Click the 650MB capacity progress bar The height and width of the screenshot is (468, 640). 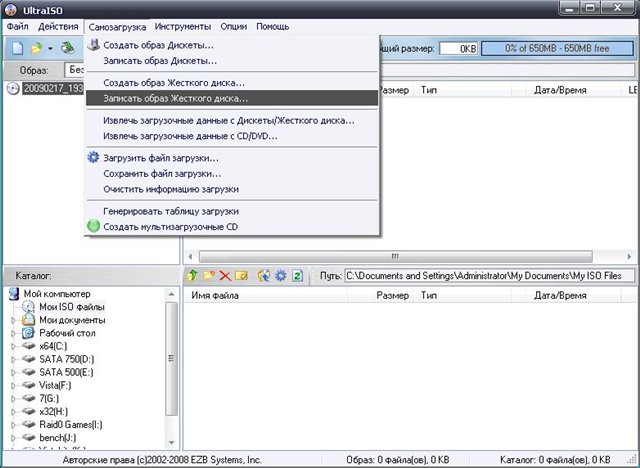pos(557,48)
